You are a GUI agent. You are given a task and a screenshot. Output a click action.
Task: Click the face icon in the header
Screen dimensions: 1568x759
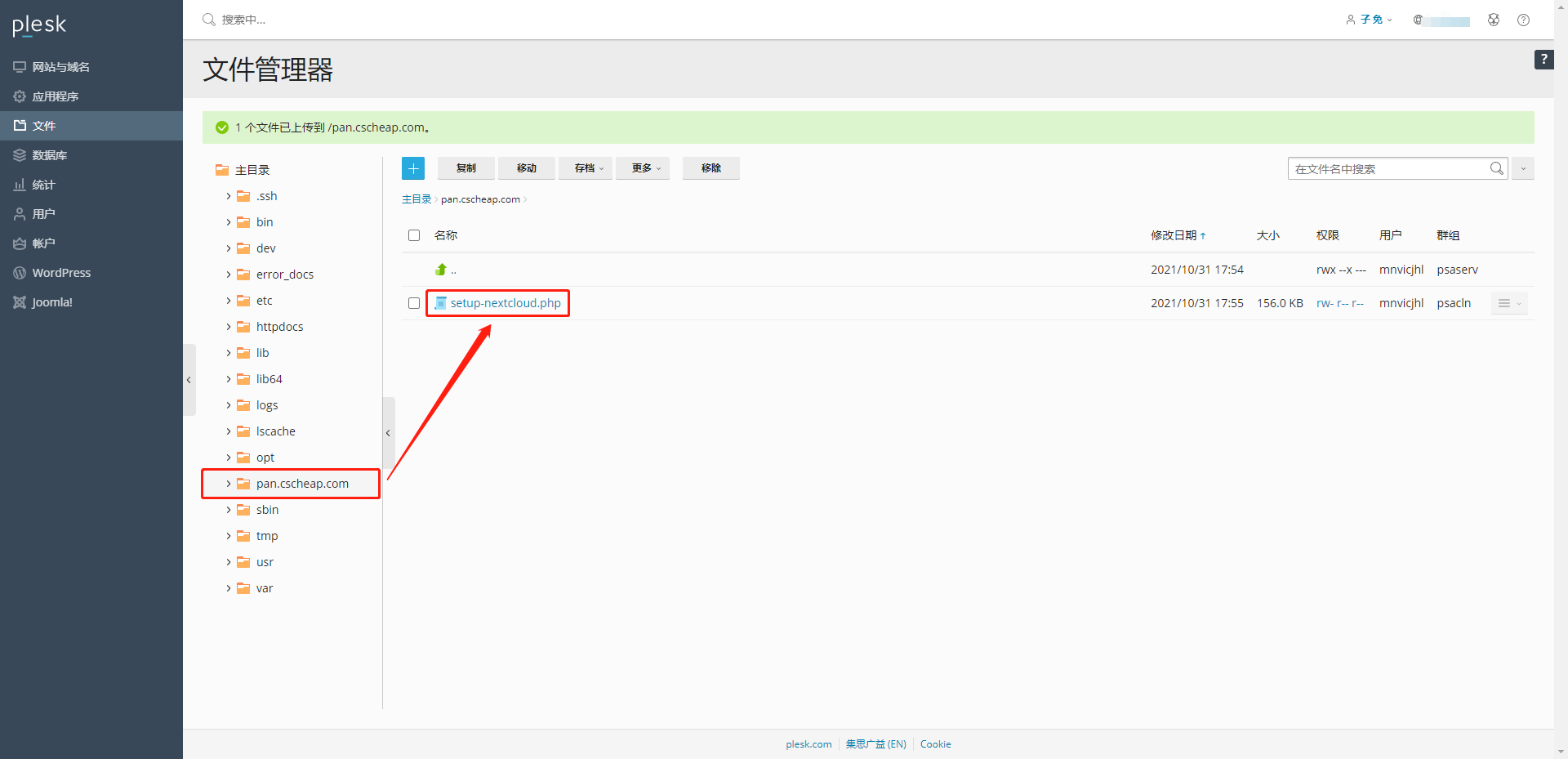point(1494,20)
